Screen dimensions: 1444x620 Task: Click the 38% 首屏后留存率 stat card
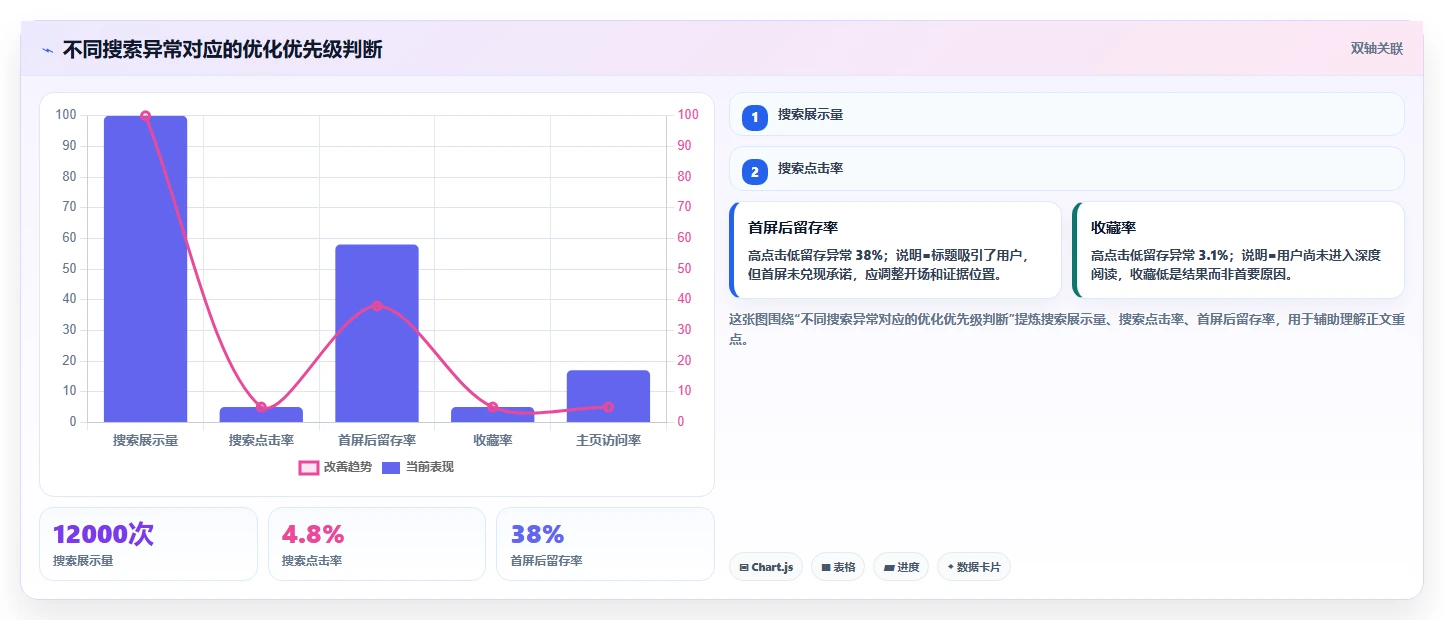coord(605,544)
